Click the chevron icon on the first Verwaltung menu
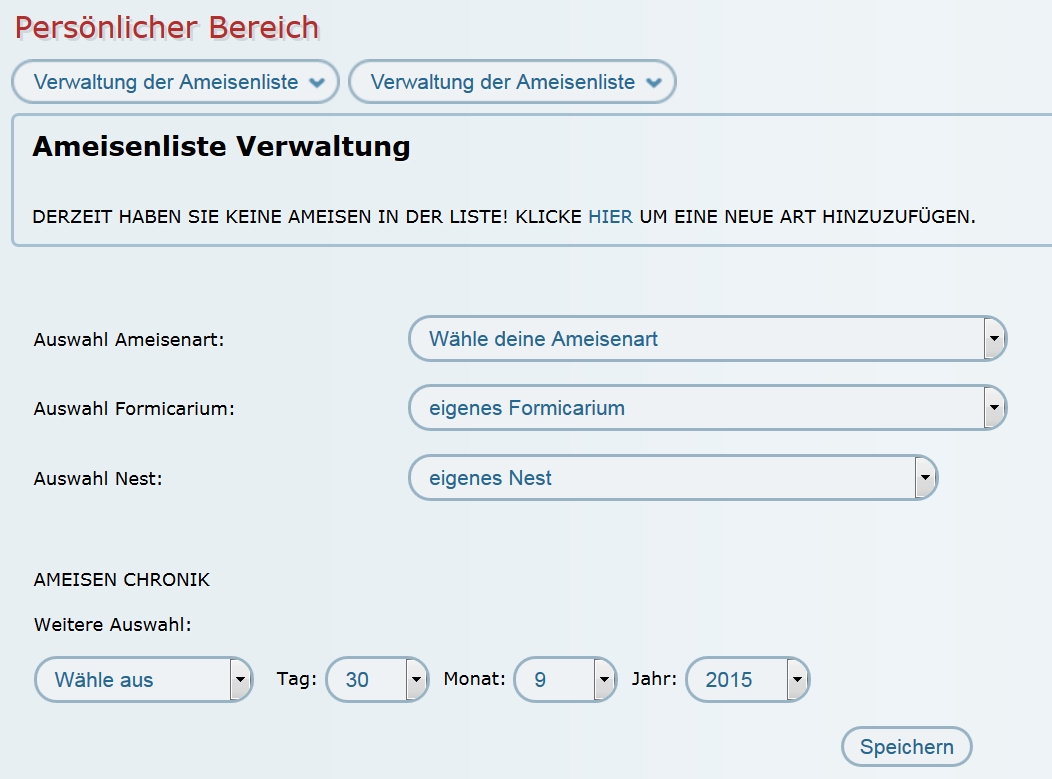This screenshot has height=779, width=1052. pos(317,83)
